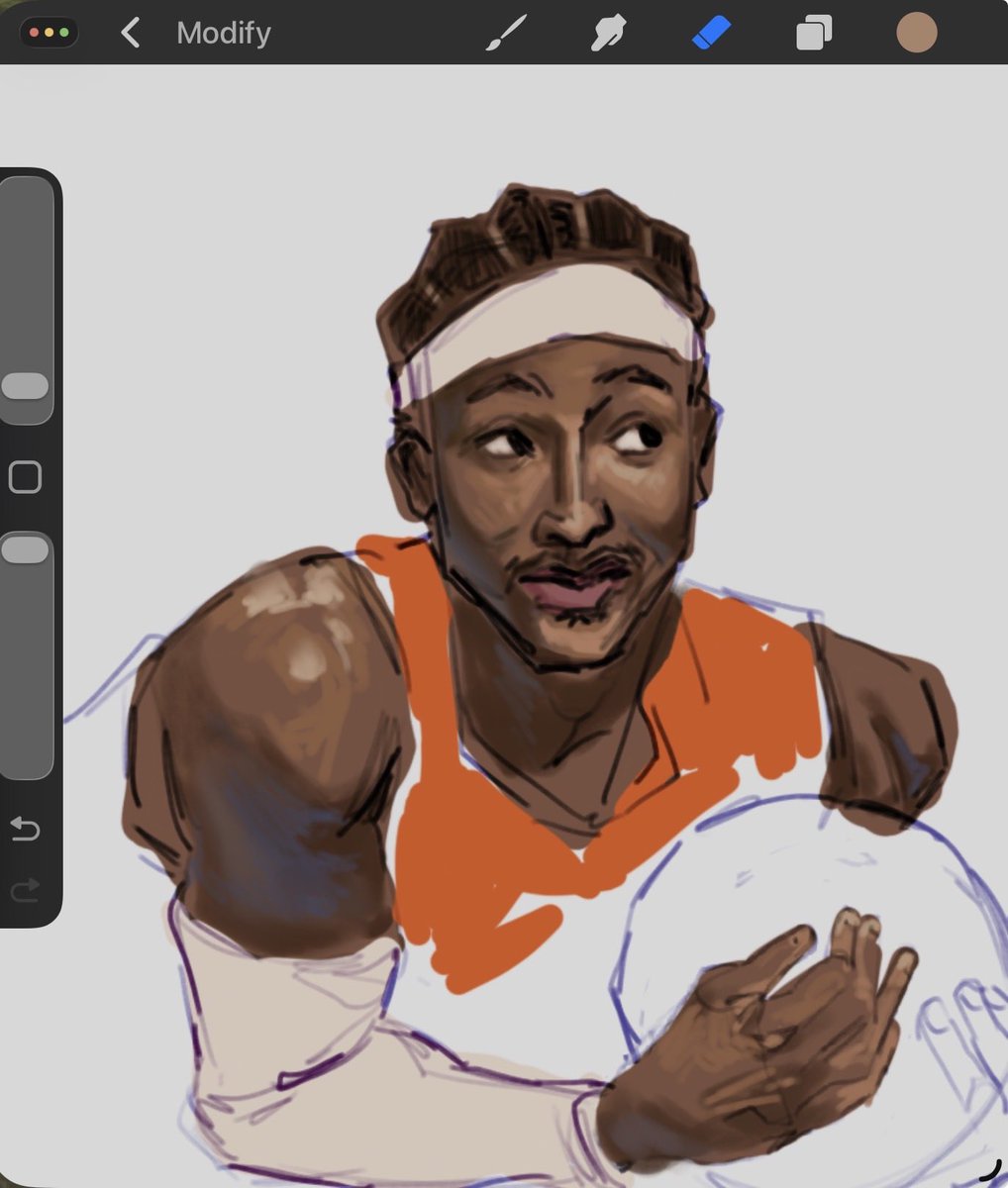Click the brush opacity slider handle
The width and height of the screenshot is (1008, 1188).
click(25, 549)
